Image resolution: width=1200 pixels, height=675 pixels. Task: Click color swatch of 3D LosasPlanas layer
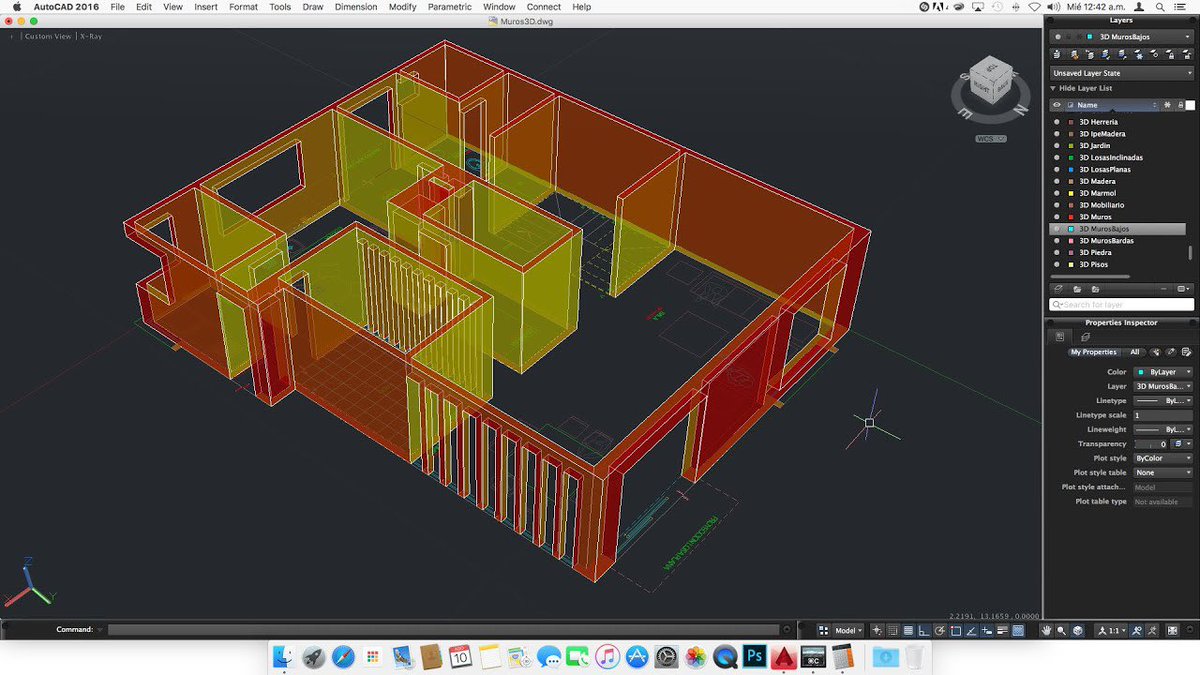(1071, 170)
